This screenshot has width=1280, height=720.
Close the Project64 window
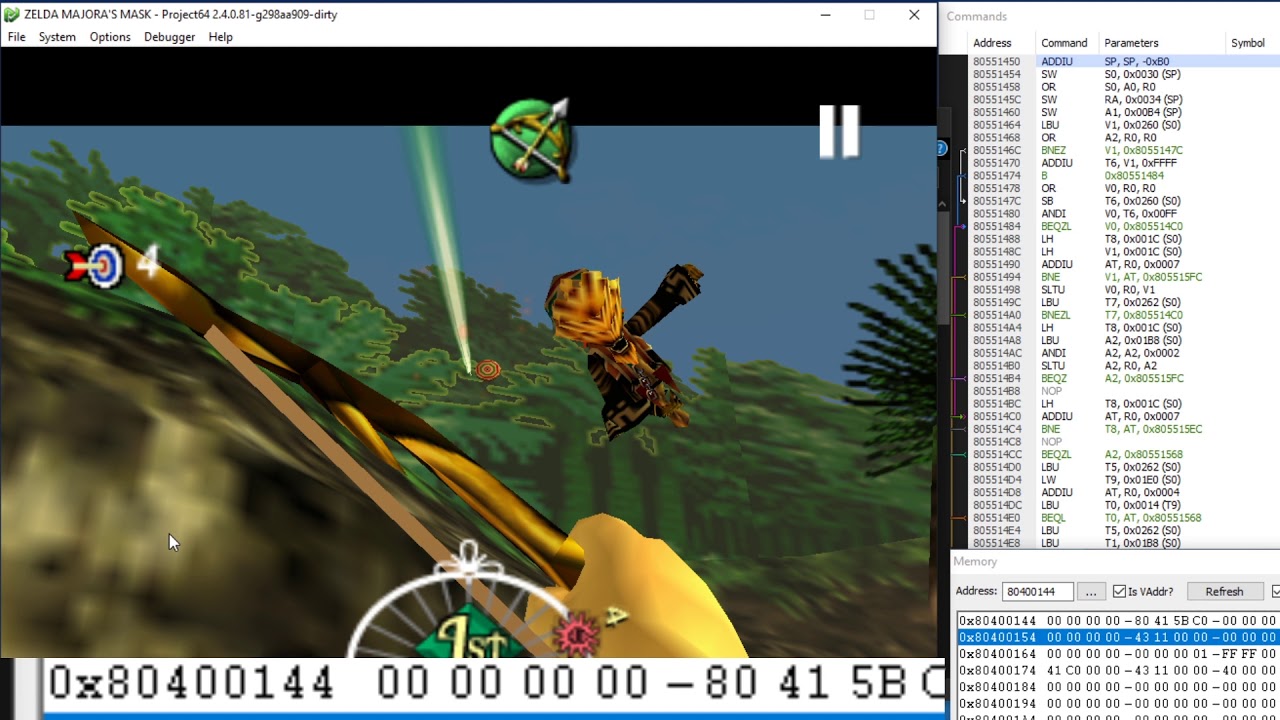pos(914,15)
